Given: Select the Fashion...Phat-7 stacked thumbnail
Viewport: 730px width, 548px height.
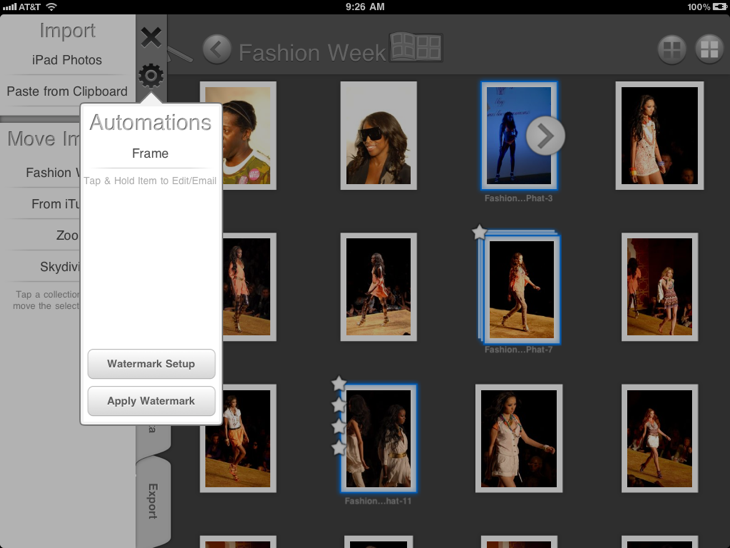Looking at the screenshot, I should pos(521,290).
